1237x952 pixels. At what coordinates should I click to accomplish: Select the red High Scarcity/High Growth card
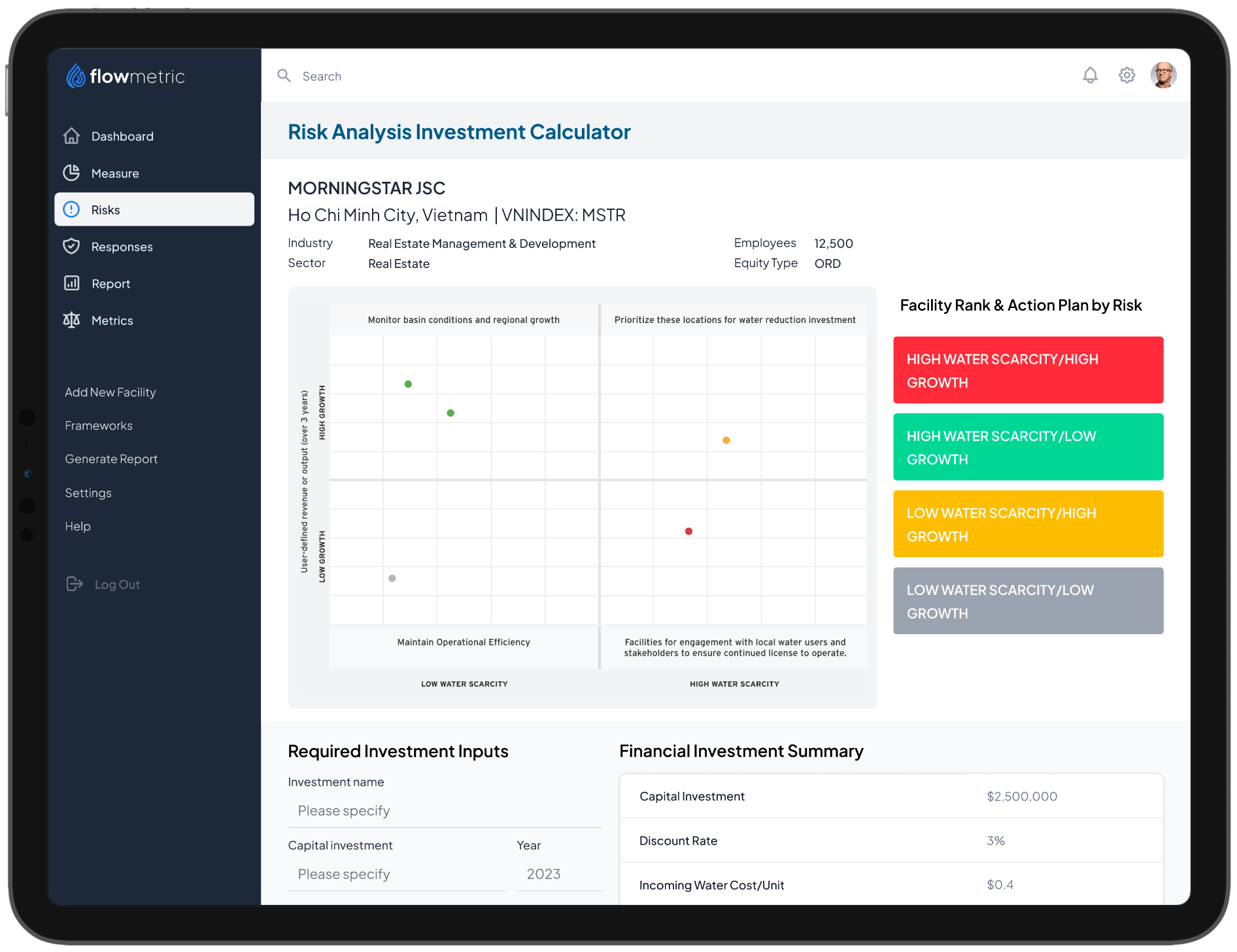click(1028, 370)
